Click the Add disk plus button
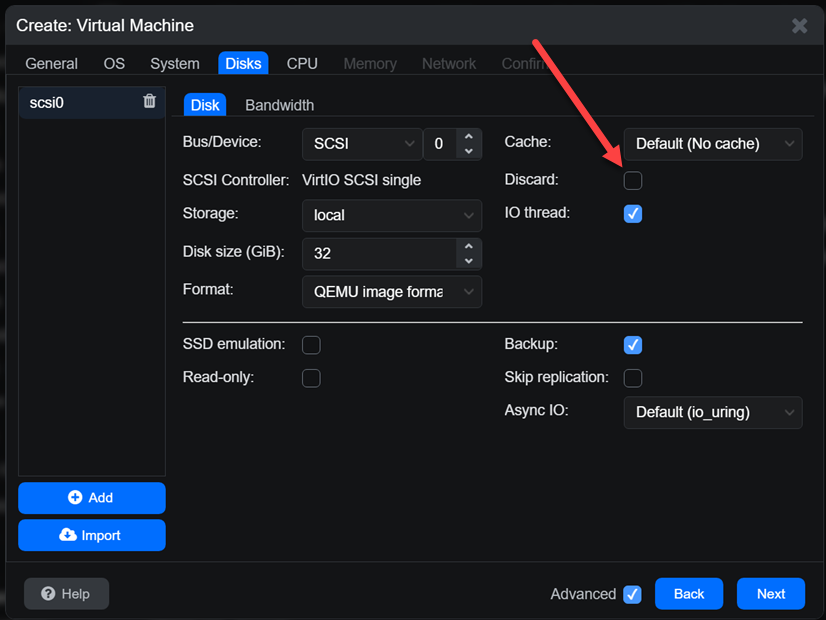Viewport: 826px width, 620px height. [x=92, y=498]
